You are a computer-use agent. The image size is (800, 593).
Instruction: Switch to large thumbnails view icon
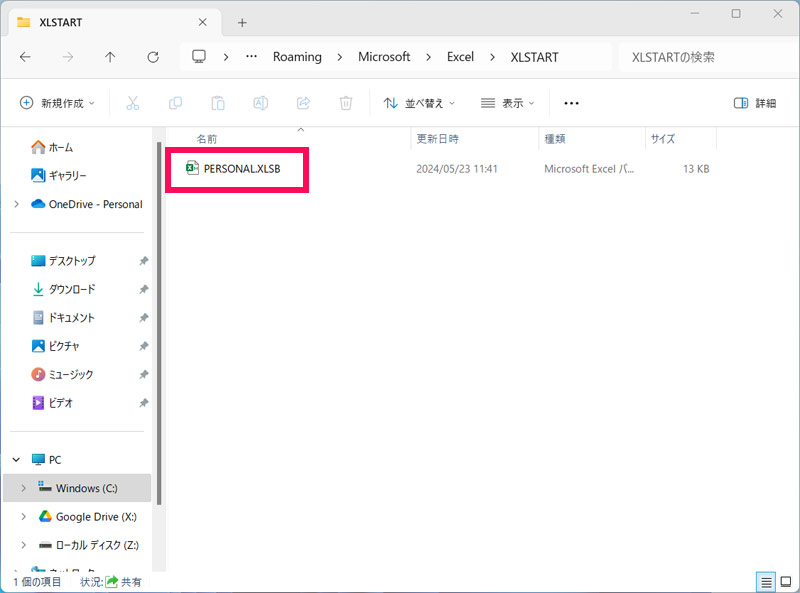[785, 582]
